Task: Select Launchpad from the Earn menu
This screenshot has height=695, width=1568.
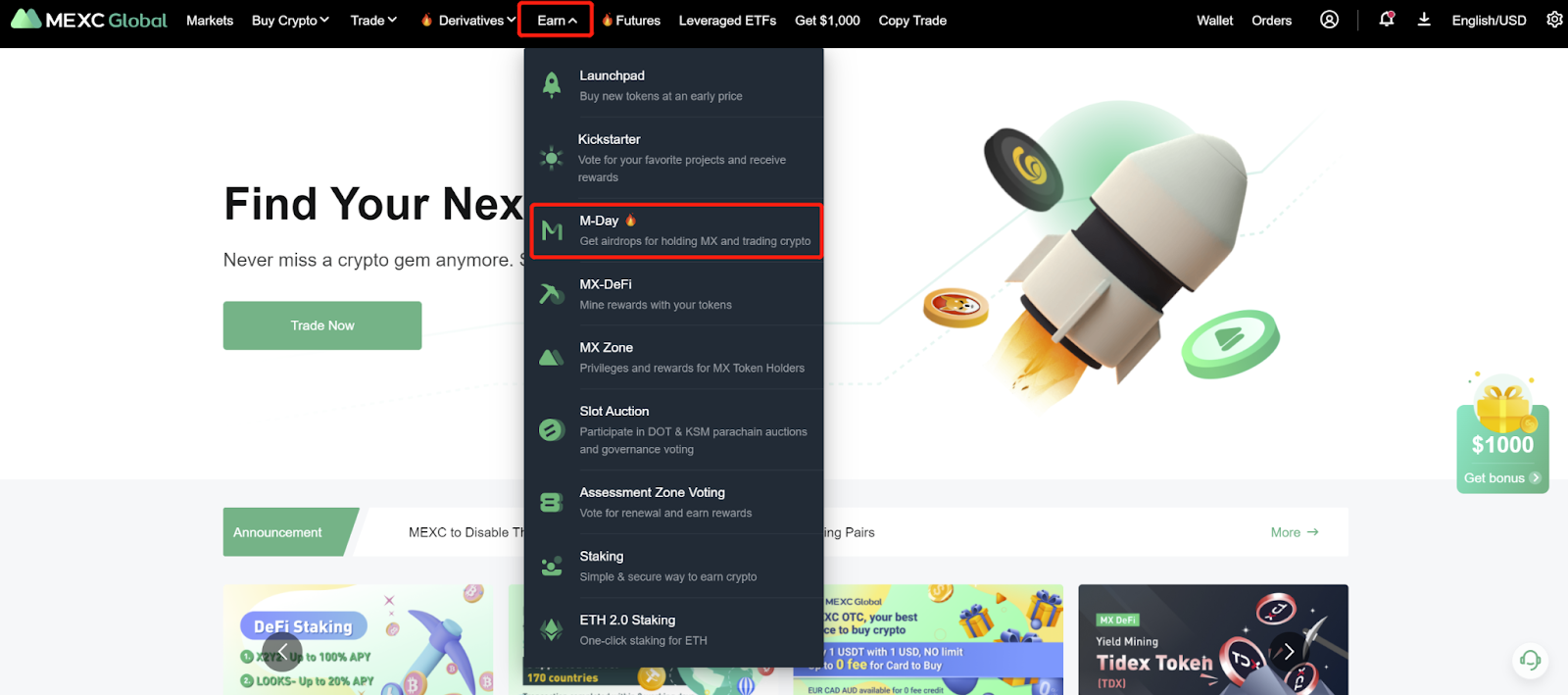Action: point(673,85)
